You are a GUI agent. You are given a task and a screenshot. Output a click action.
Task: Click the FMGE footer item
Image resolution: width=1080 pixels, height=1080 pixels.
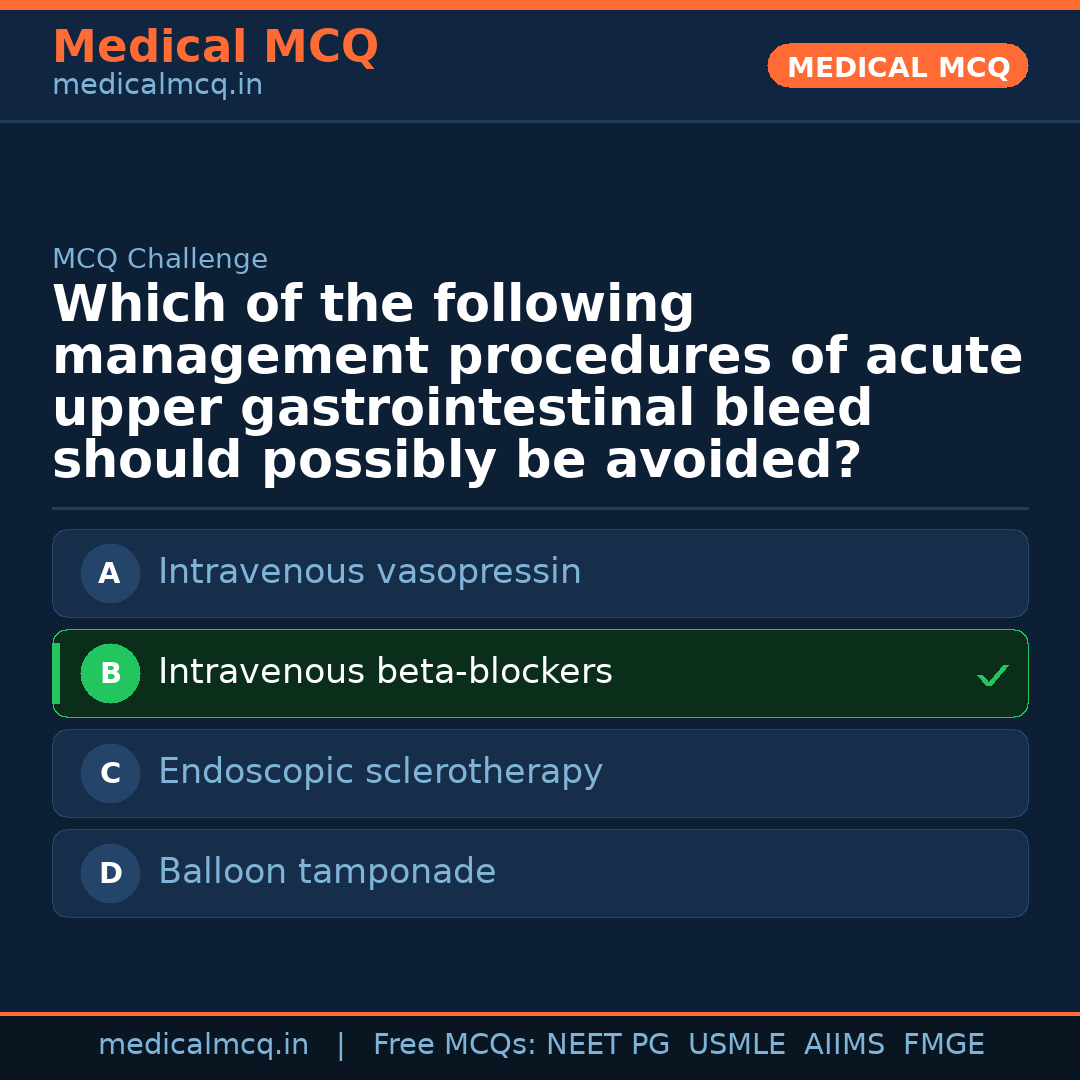[943, 1045]
